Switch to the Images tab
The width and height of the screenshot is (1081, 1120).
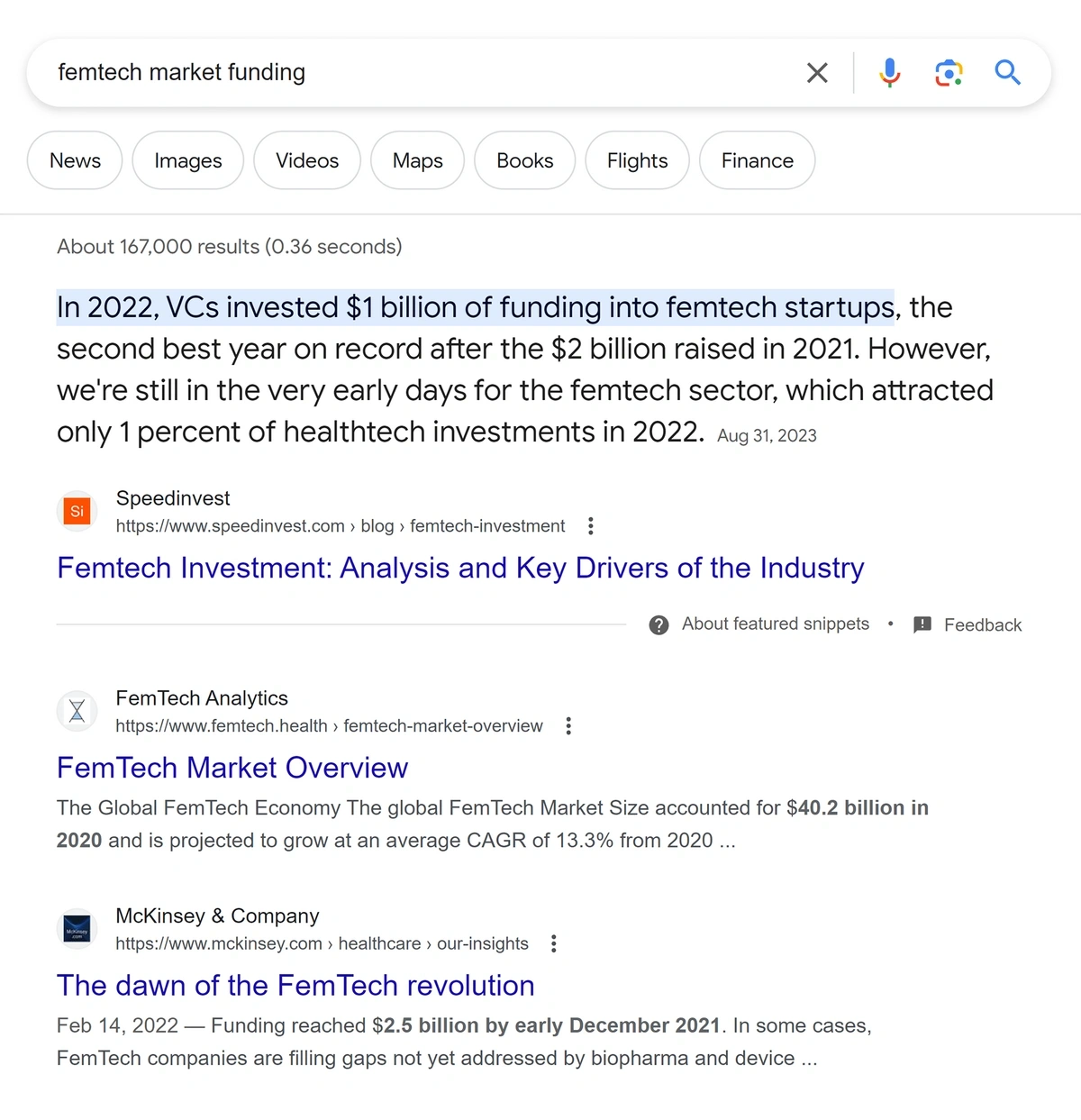point(188,160)
